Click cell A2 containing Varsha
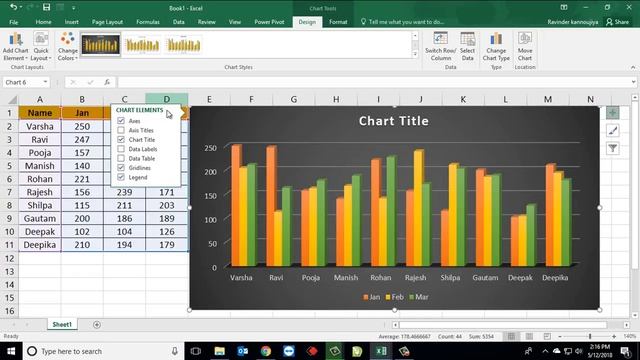 [x=40, y=127]
